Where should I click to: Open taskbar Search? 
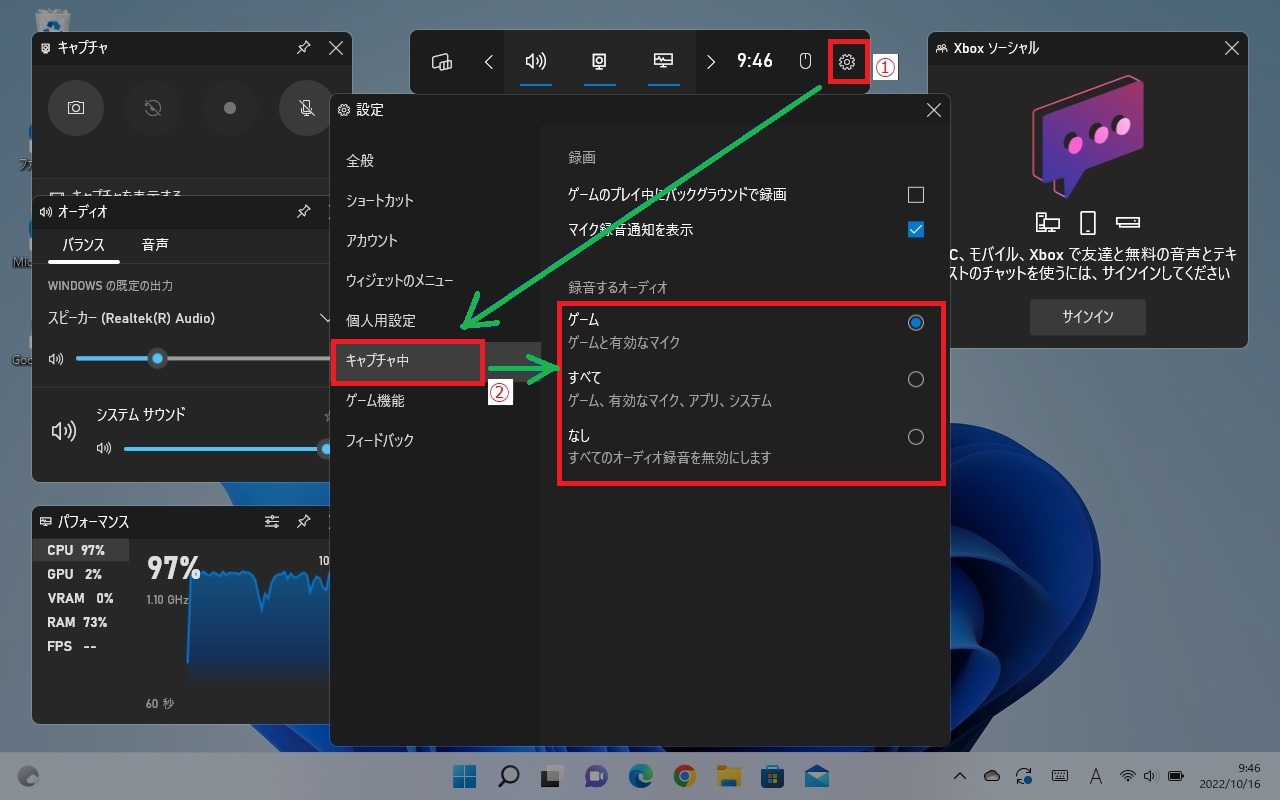point(509,776)
